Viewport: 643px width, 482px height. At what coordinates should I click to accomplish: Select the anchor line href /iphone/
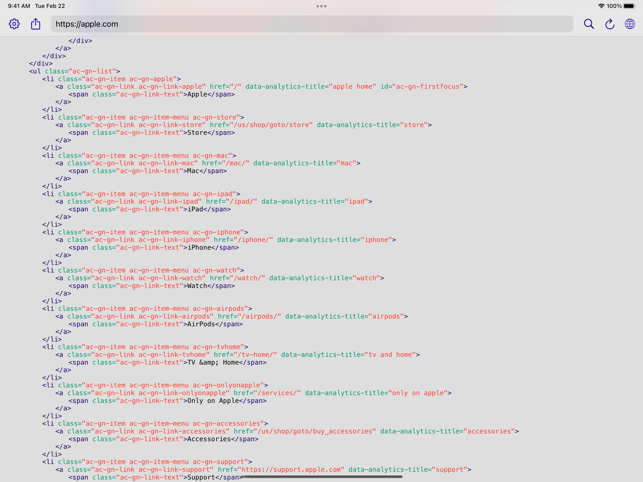tap(226, 240)
